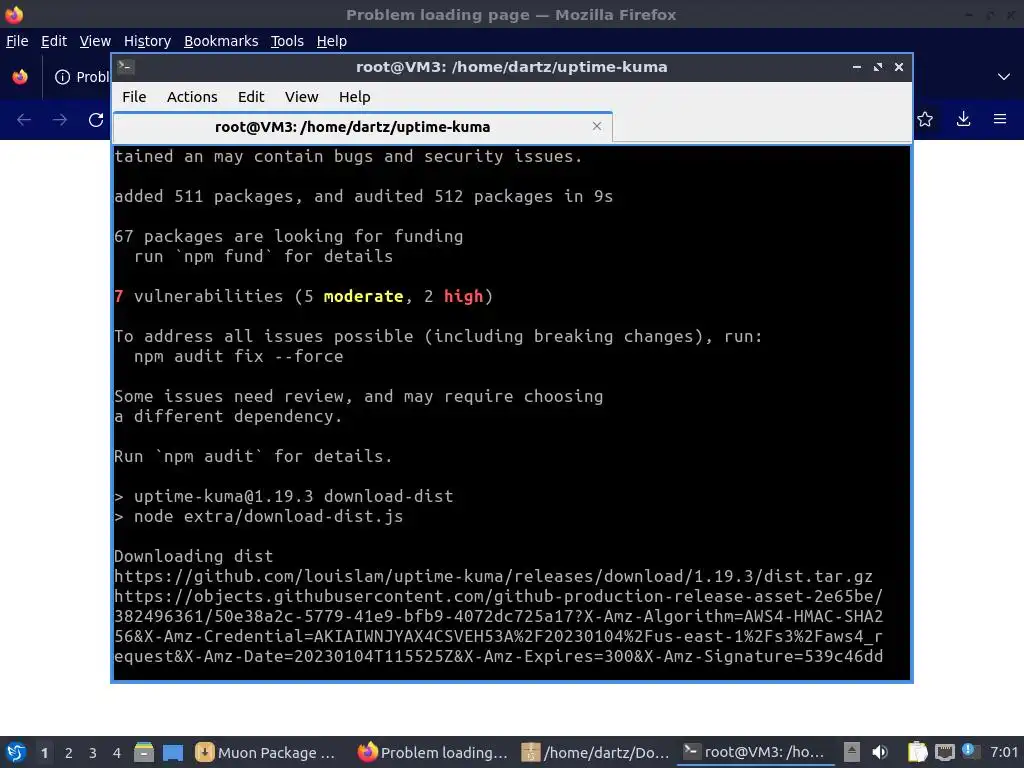This screenshot has width=1024, height=768.
Task: Click 'added 511 packages' line
Action: click(363, 197)
